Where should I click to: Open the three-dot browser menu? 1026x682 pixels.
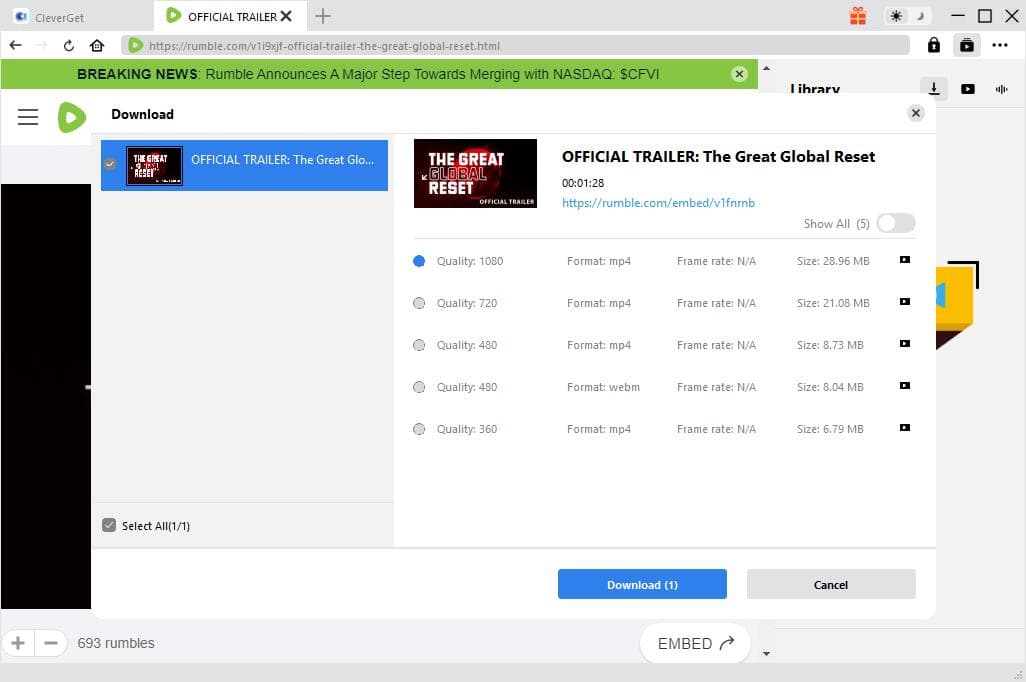click(x=1000, y=45)
